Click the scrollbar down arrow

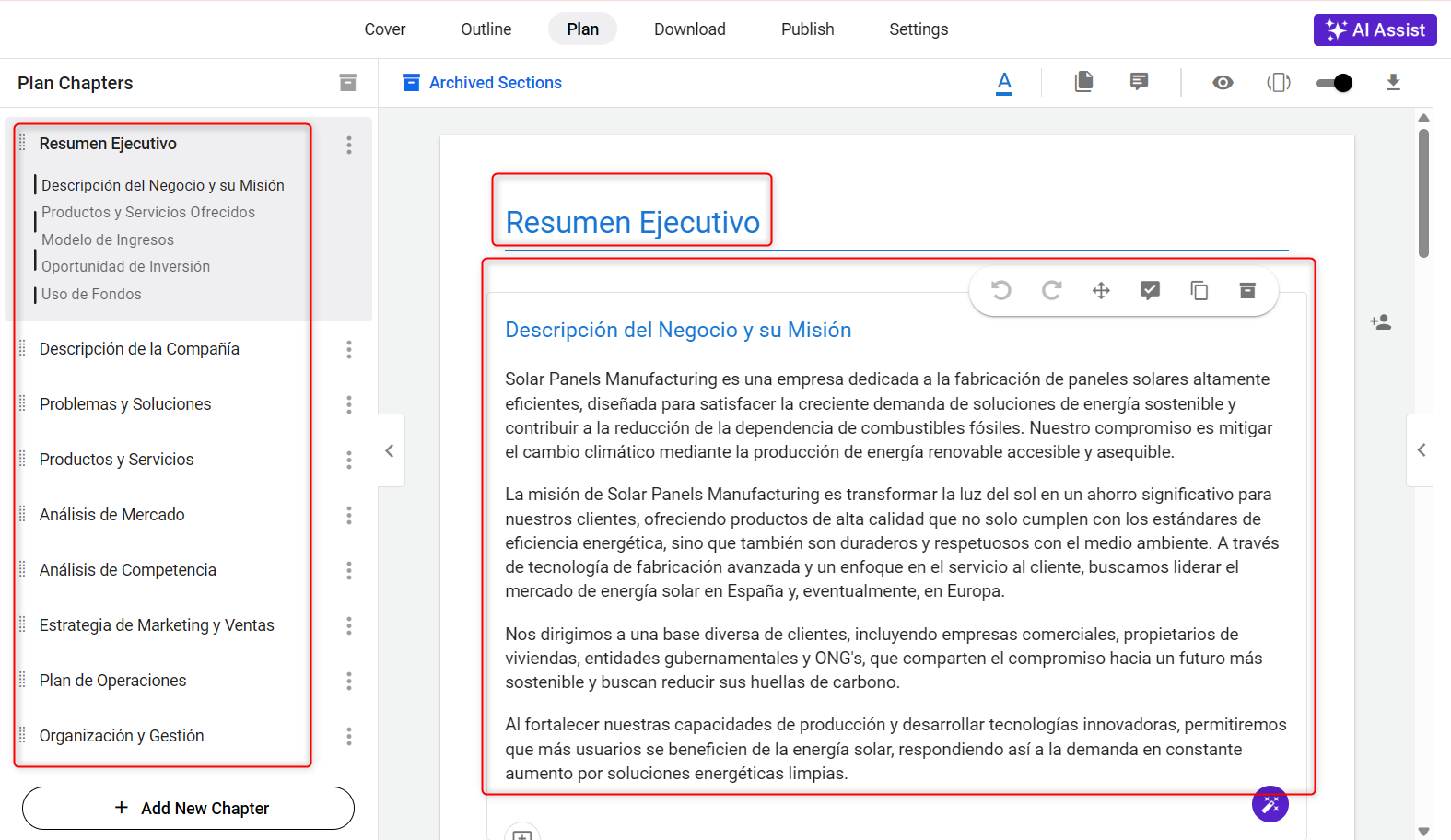click(1423, 831)
